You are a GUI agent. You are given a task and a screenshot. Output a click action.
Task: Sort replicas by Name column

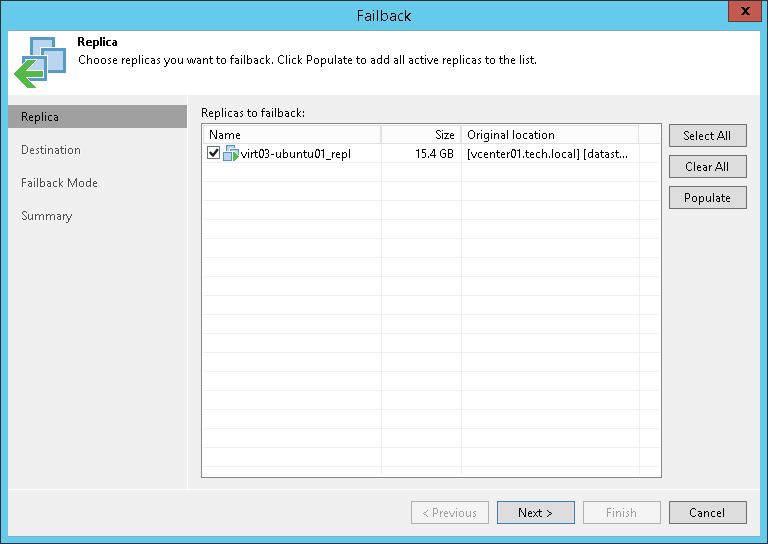(291, 135)
